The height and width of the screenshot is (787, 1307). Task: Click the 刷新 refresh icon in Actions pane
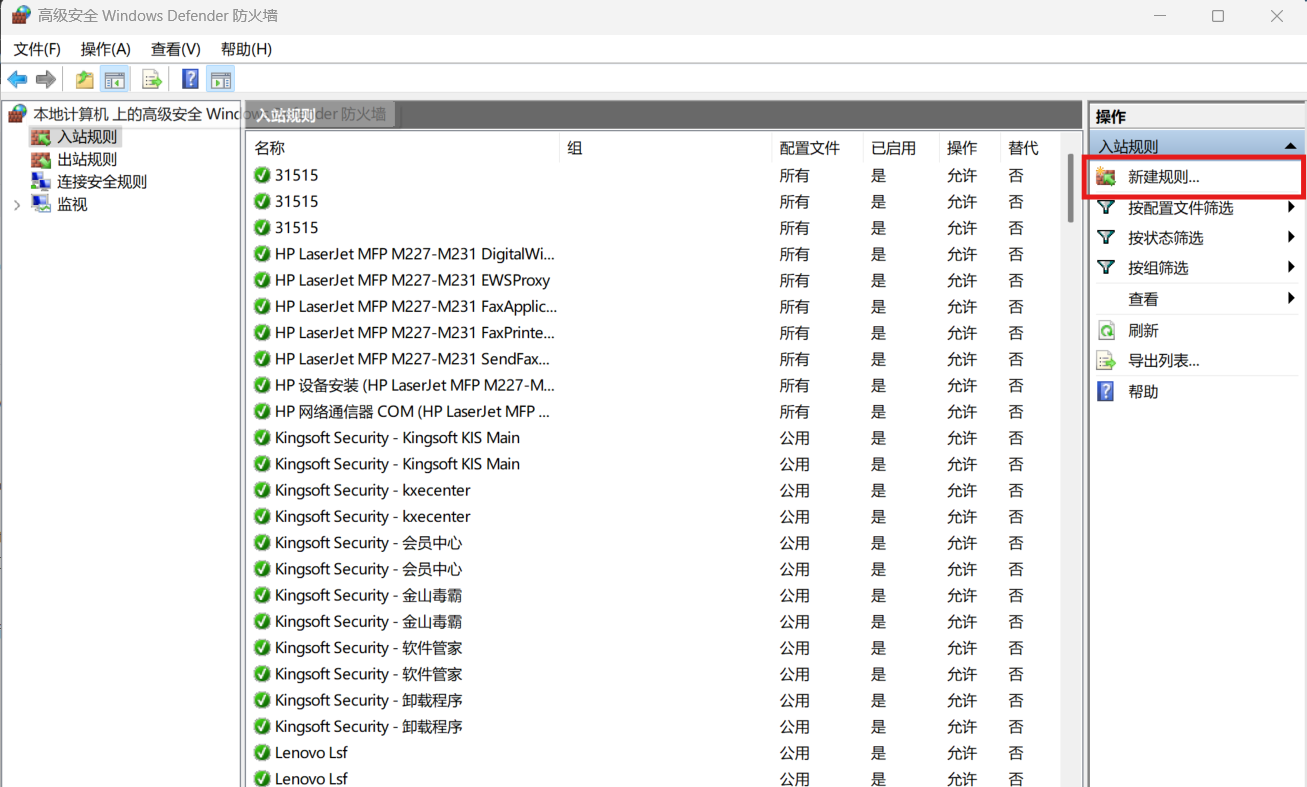(1106, 330)
